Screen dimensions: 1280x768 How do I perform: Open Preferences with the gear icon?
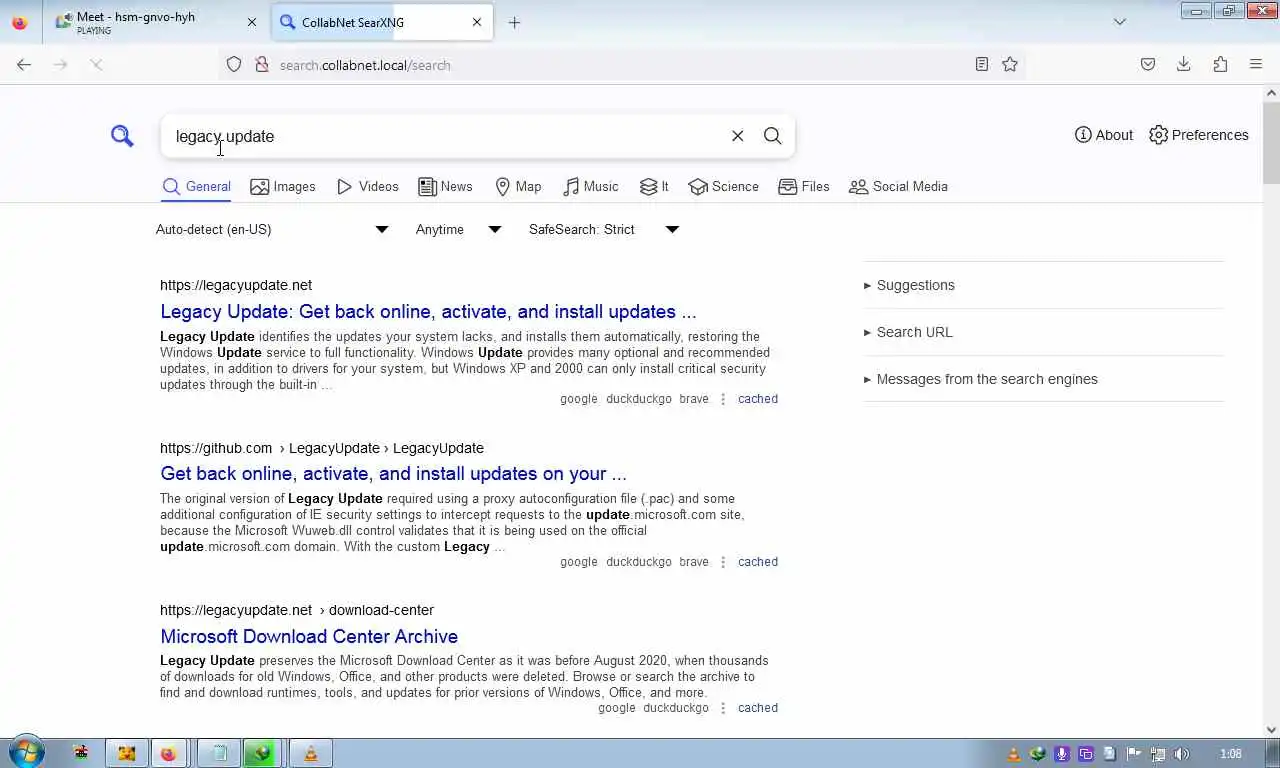click(1198, 135)
